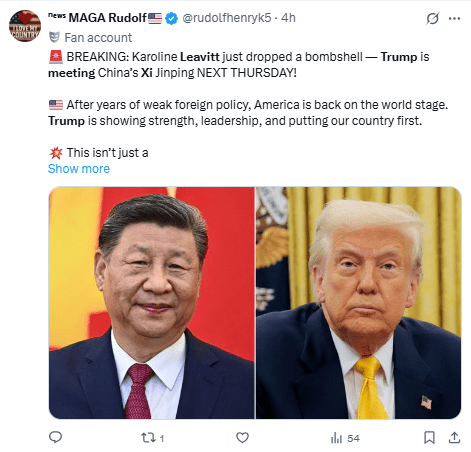Share post via upload arrow icon

click(x=454, y=437)
